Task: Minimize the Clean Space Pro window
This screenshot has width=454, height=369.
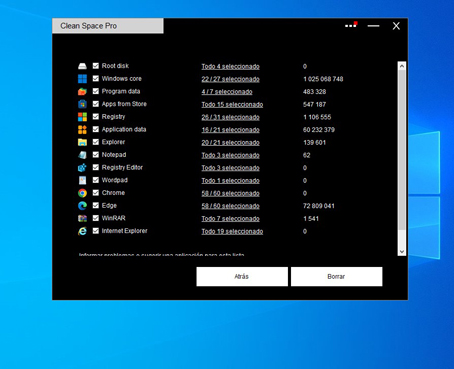Action: [x=373, y=26]
